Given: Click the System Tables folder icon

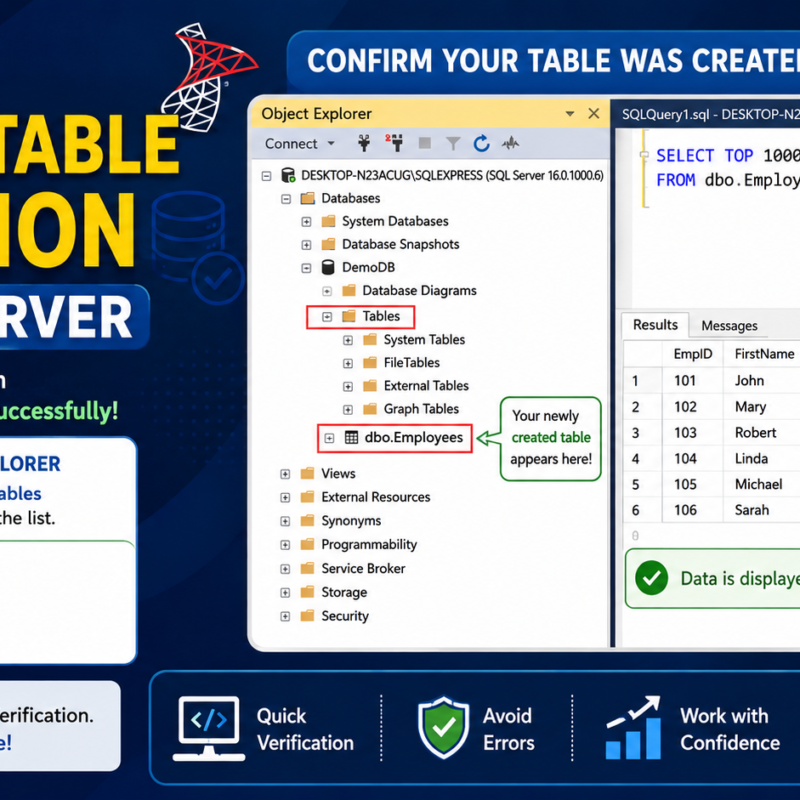Looking at the screenshot, I should click(x=370, y=339).
